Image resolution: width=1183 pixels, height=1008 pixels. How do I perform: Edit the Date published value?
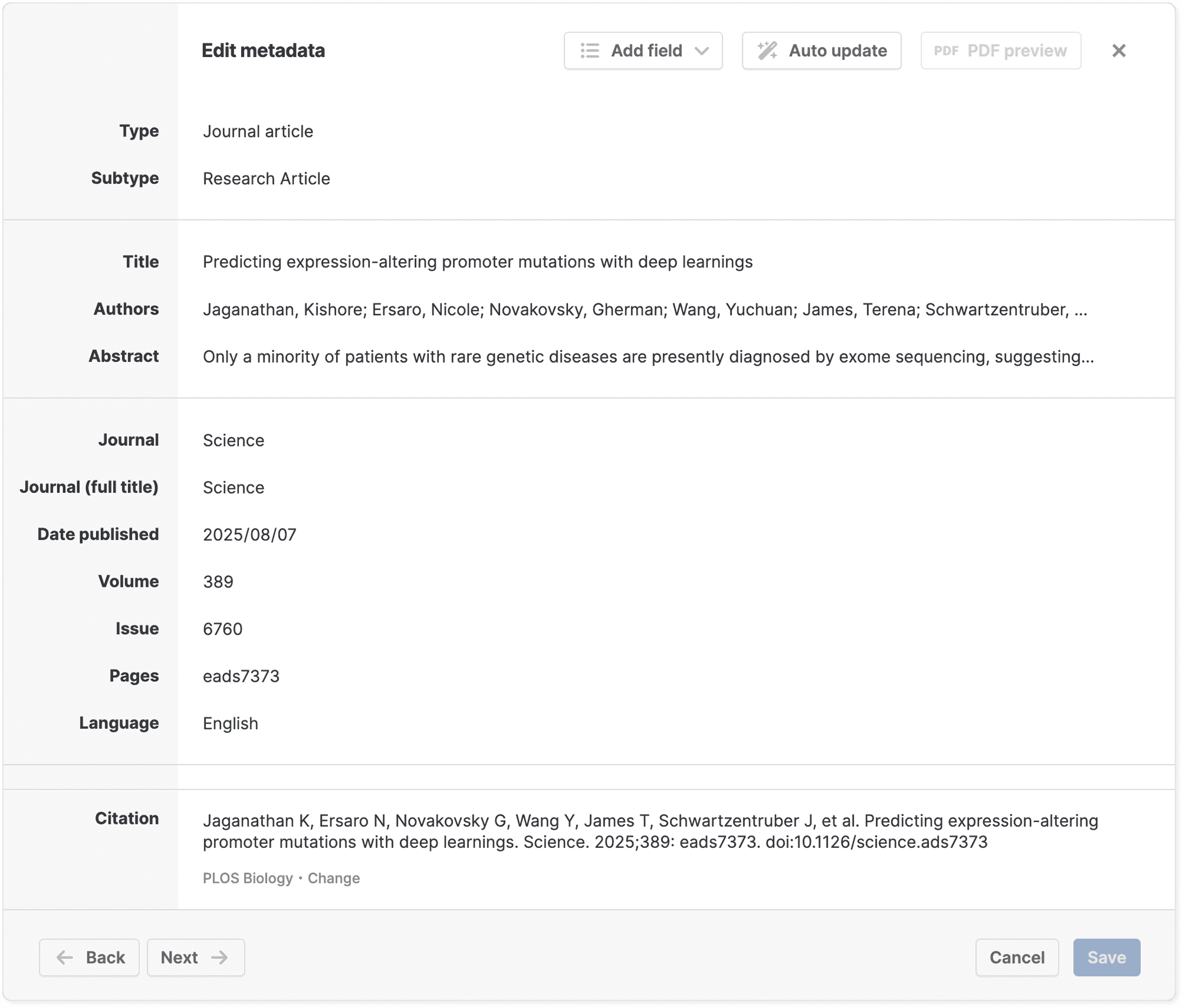[249, 535]
